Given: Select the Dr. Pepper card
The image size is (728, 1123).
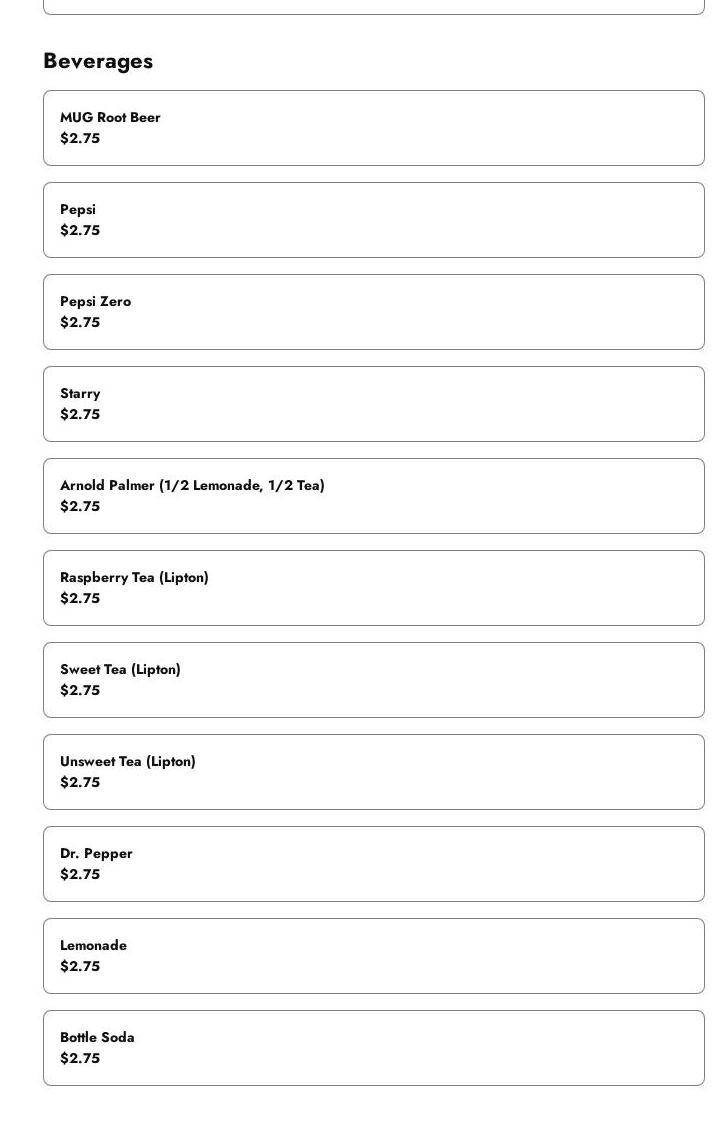Looking at the screenshot, I should coord(373,864).
